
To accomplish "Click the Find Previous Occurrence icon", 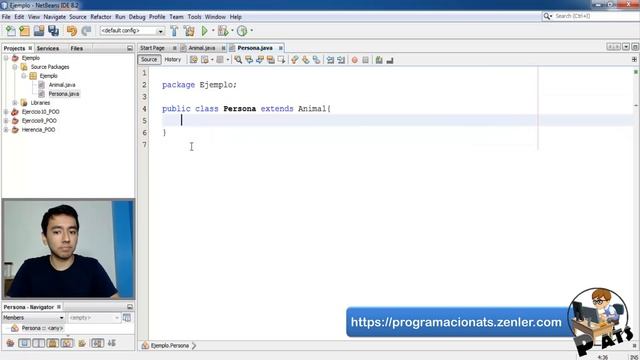I will [249, 60].
